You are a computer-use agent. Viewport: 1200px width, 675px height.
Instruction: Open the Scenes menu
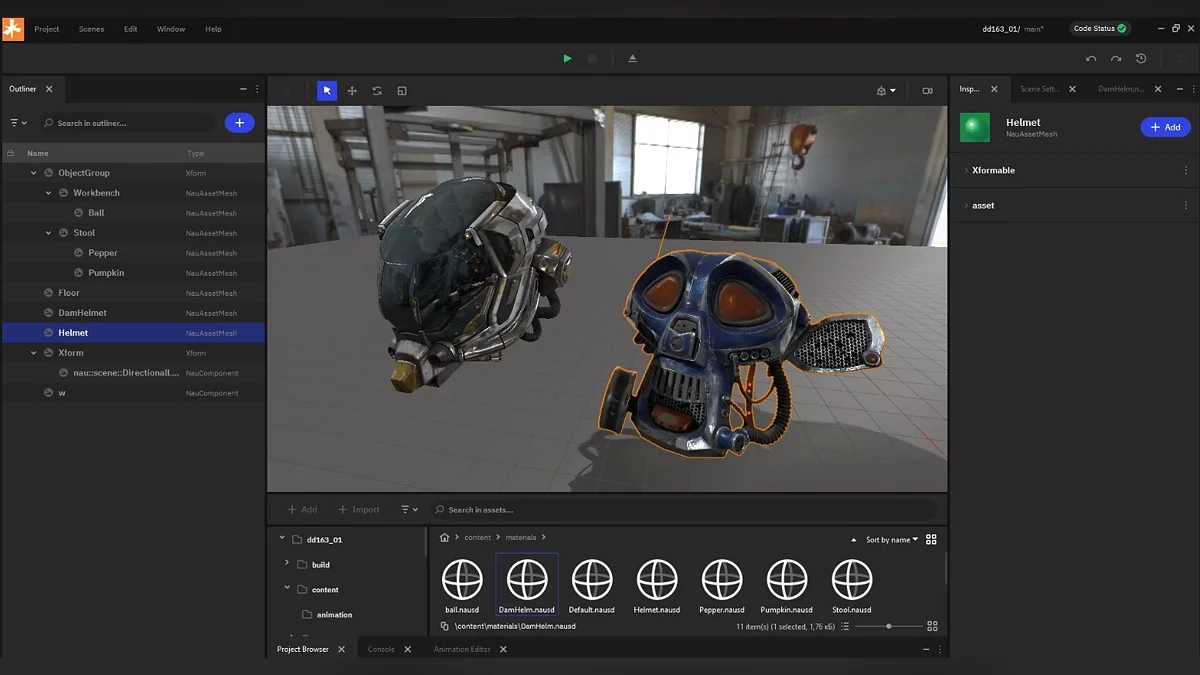coord(91,29)
